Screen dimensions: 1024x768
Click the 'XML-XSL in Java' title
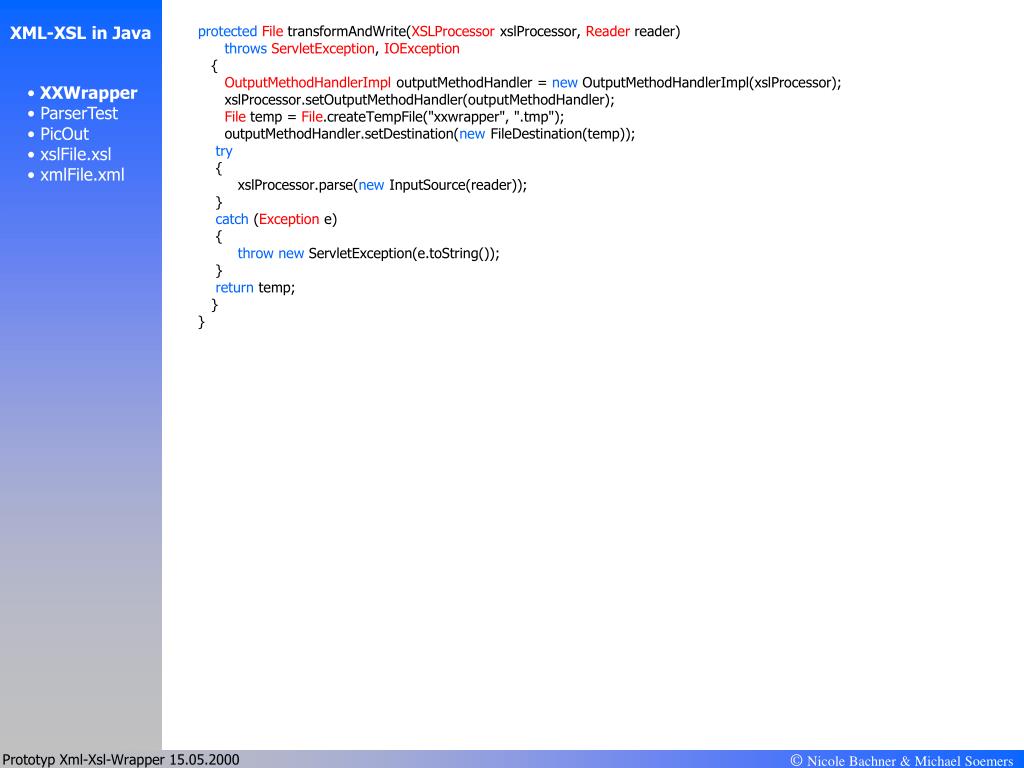80,33
